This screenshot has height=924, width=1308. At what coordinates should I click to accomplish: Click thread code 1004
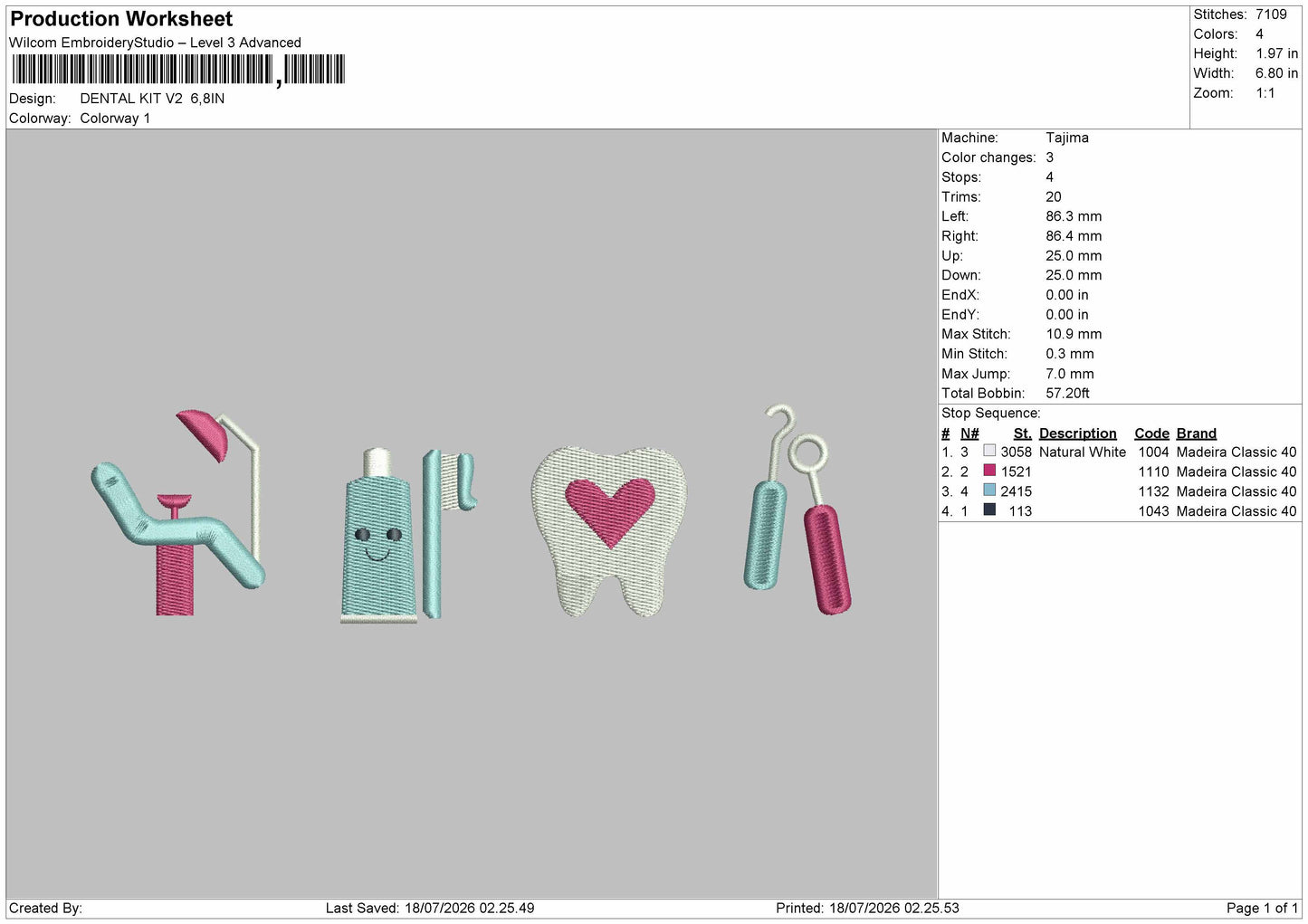point(1154,452)
